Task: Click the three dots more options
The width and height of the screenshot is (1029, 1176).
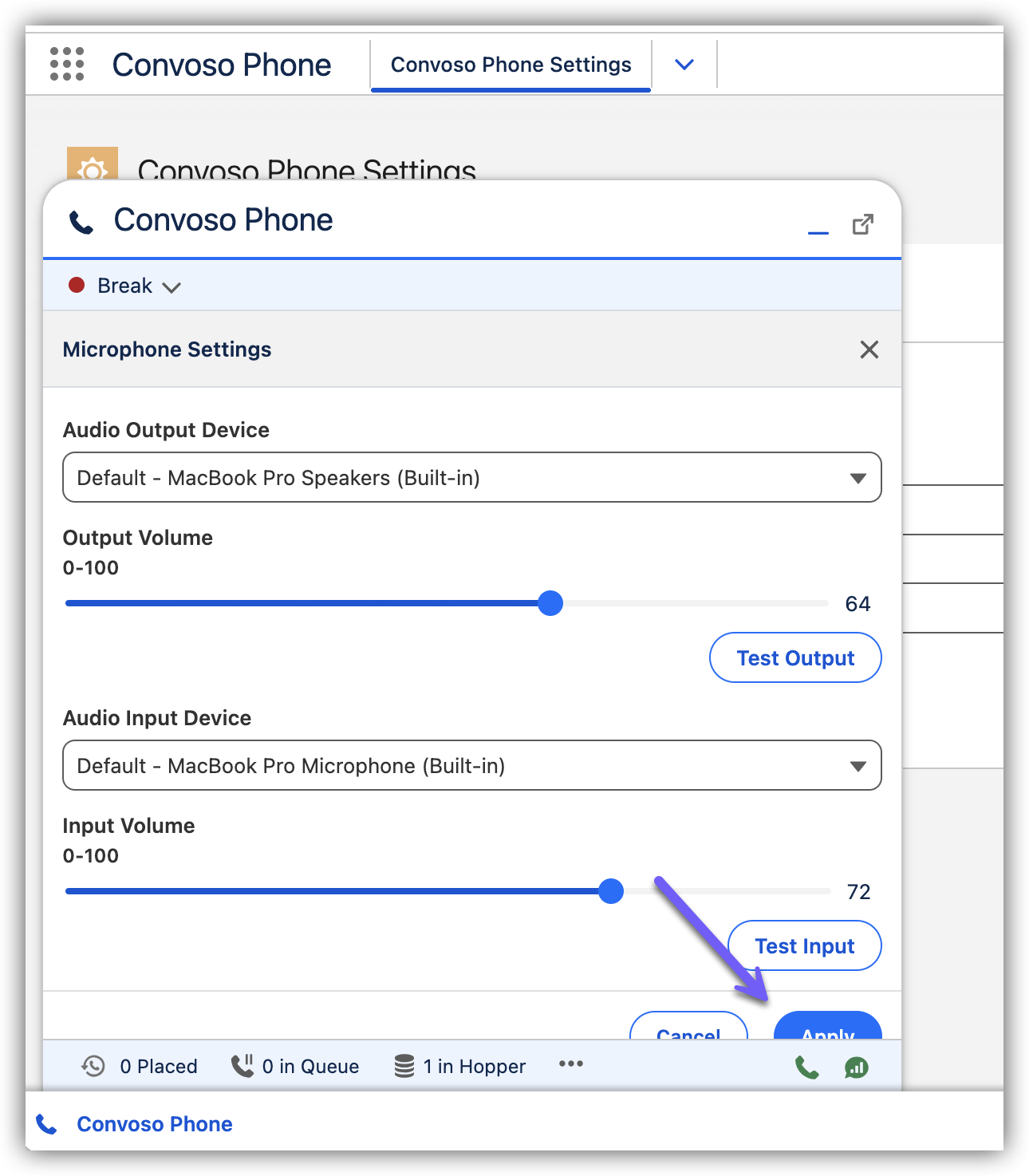Action: (571, 1064)
